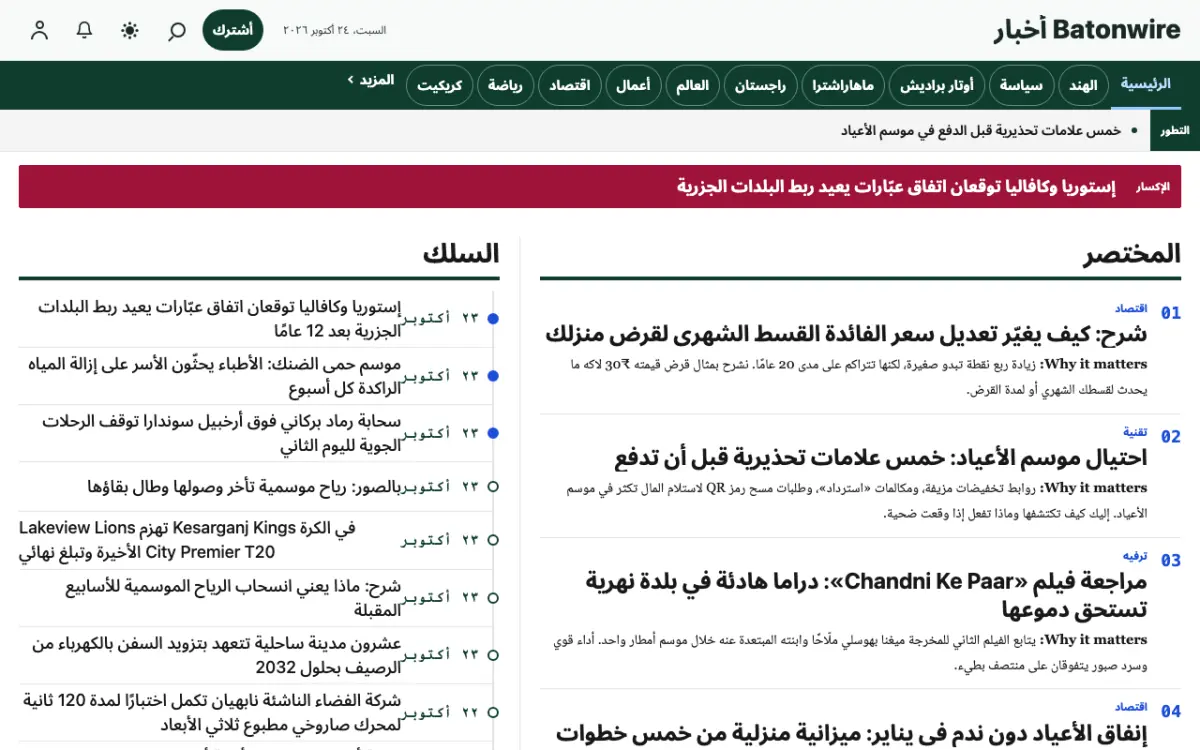Click اقتصاد category label above story 04
Screen dimensions: 1200x750
click(1131, 706)
